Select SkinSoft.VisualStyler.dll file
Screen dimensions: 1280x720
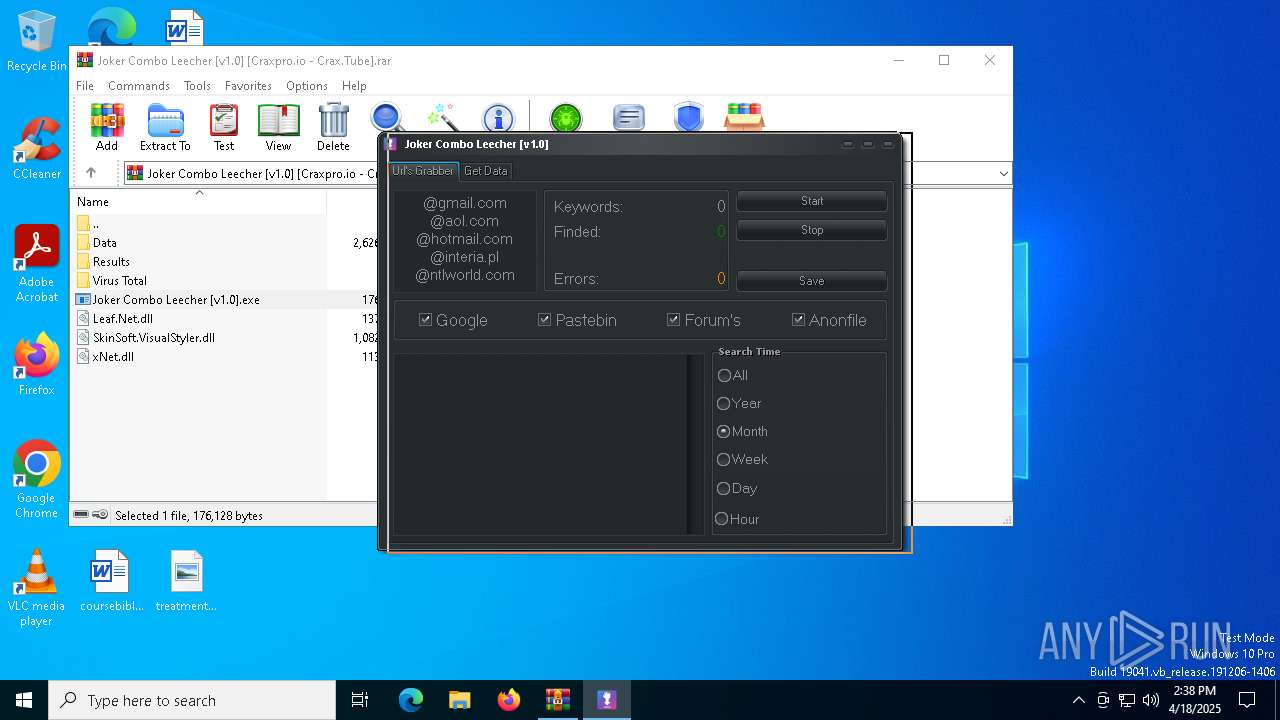coord(153,338)
